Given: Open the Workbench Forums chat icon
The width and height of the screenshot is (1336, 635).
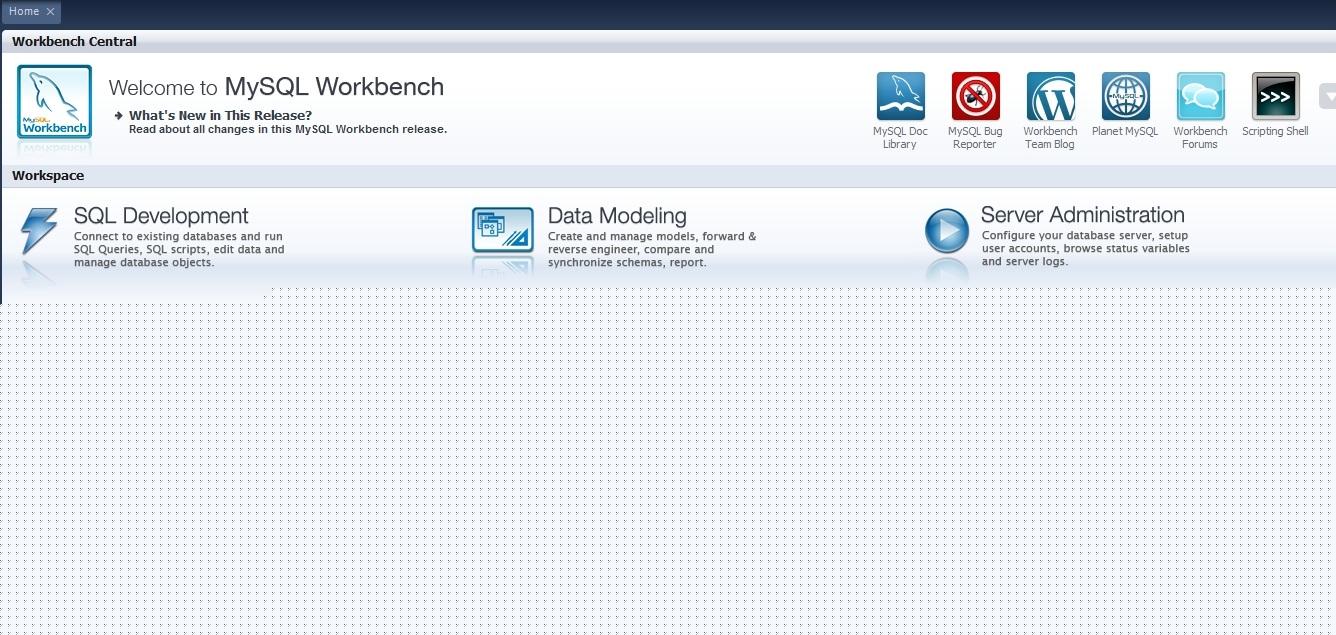Looking at the screenshot, I should click(x=1200, y=96).
